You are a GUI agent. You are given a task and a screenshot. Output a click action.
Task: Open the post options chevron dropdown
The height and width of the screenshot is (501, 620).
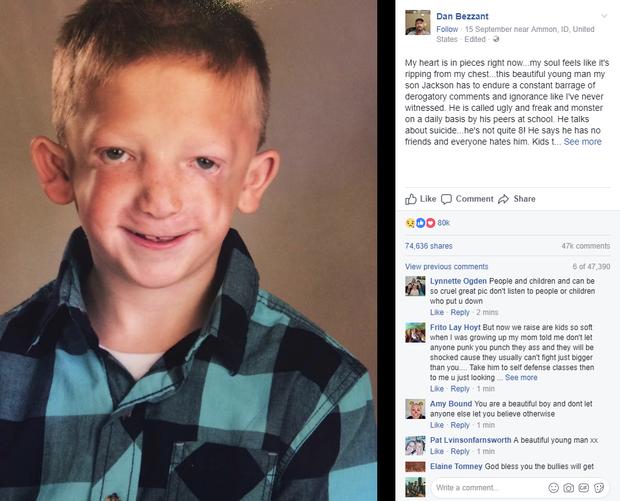(x=604, y=16)
